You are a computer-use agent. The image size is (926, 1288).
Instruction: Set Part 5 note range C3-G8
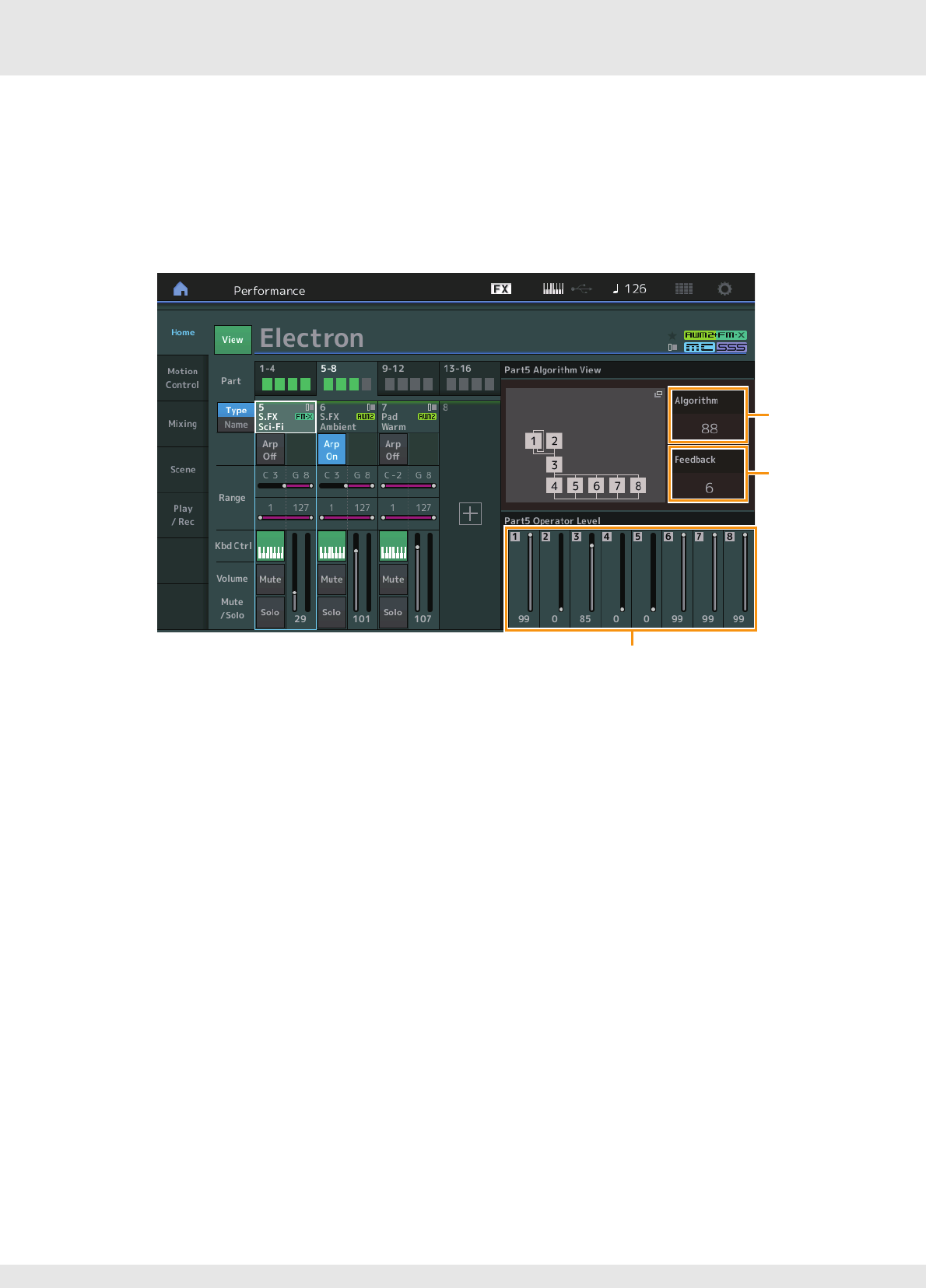(x=286, y=481)
